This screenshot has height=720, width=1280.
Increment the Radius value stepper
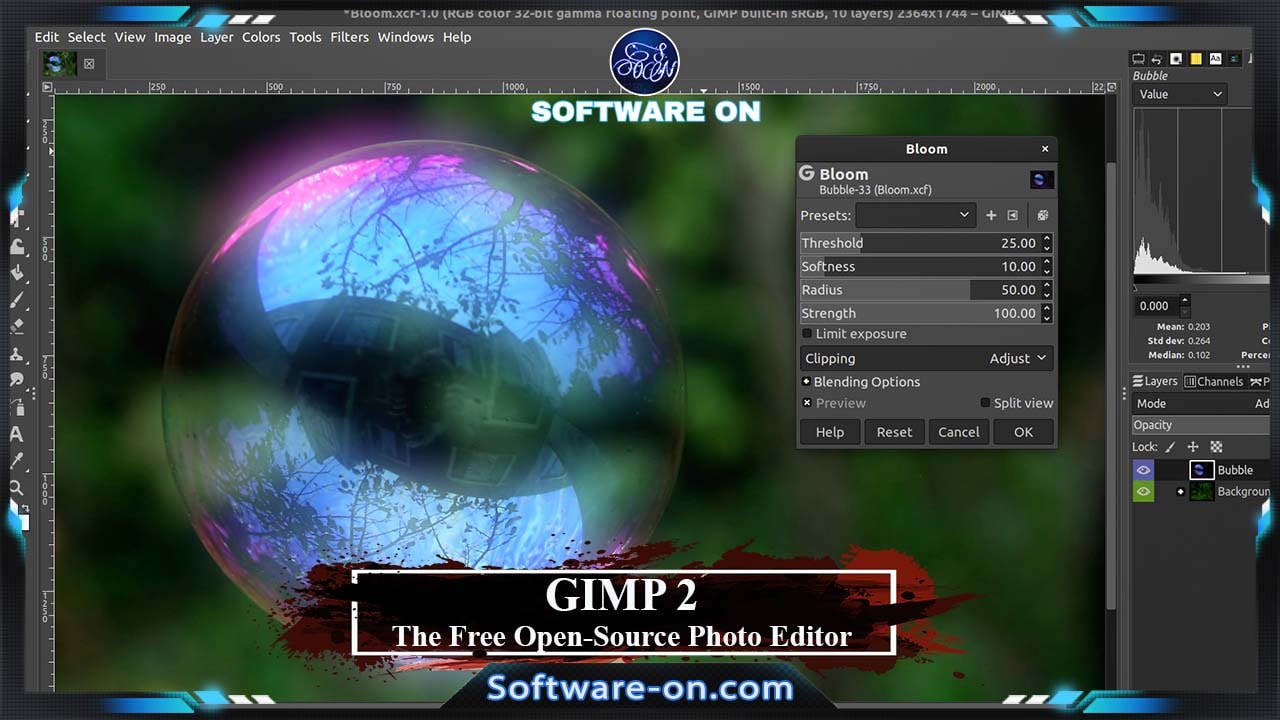tap(1047, 285)
